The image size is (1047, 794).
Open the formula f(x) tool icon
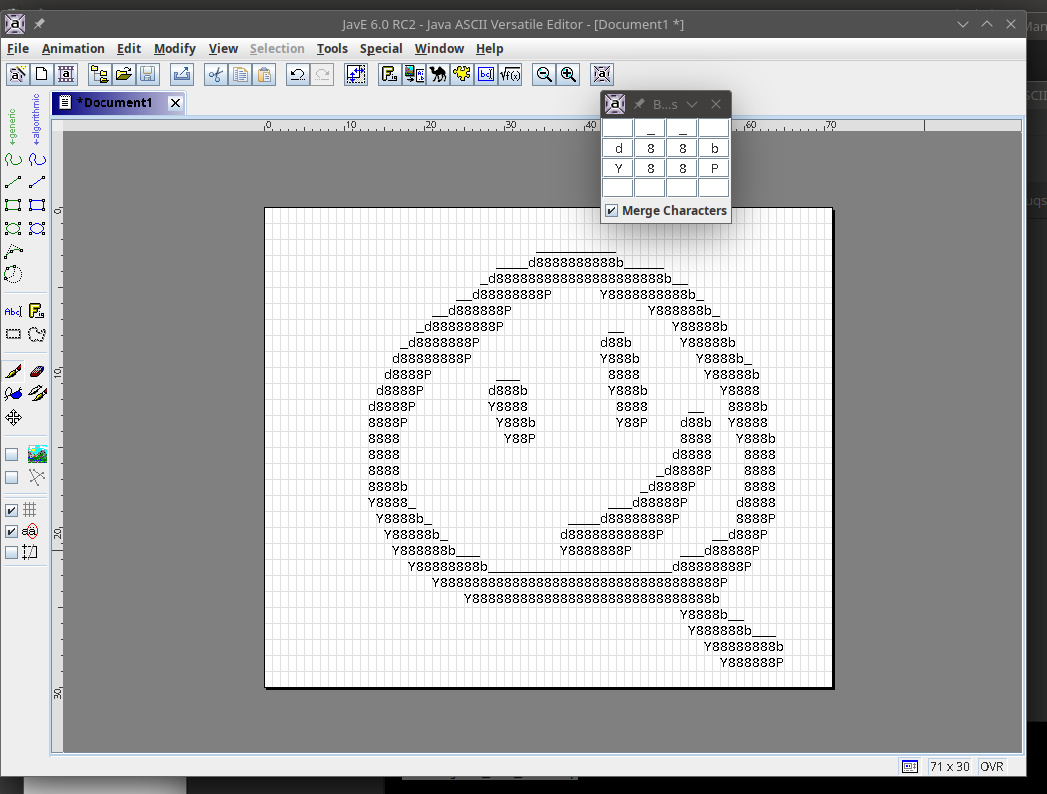[x=509, y=74]
